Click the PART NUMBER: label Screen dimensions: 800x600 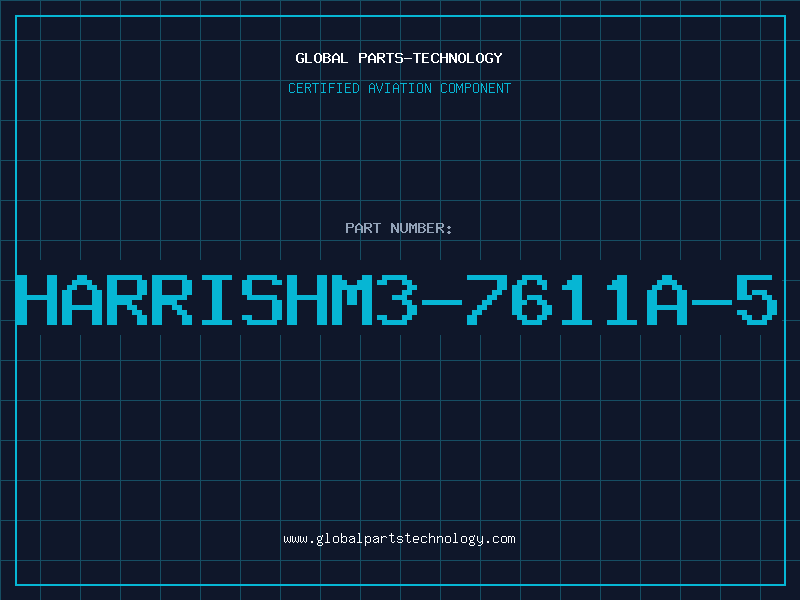click(x=399, y=228)
